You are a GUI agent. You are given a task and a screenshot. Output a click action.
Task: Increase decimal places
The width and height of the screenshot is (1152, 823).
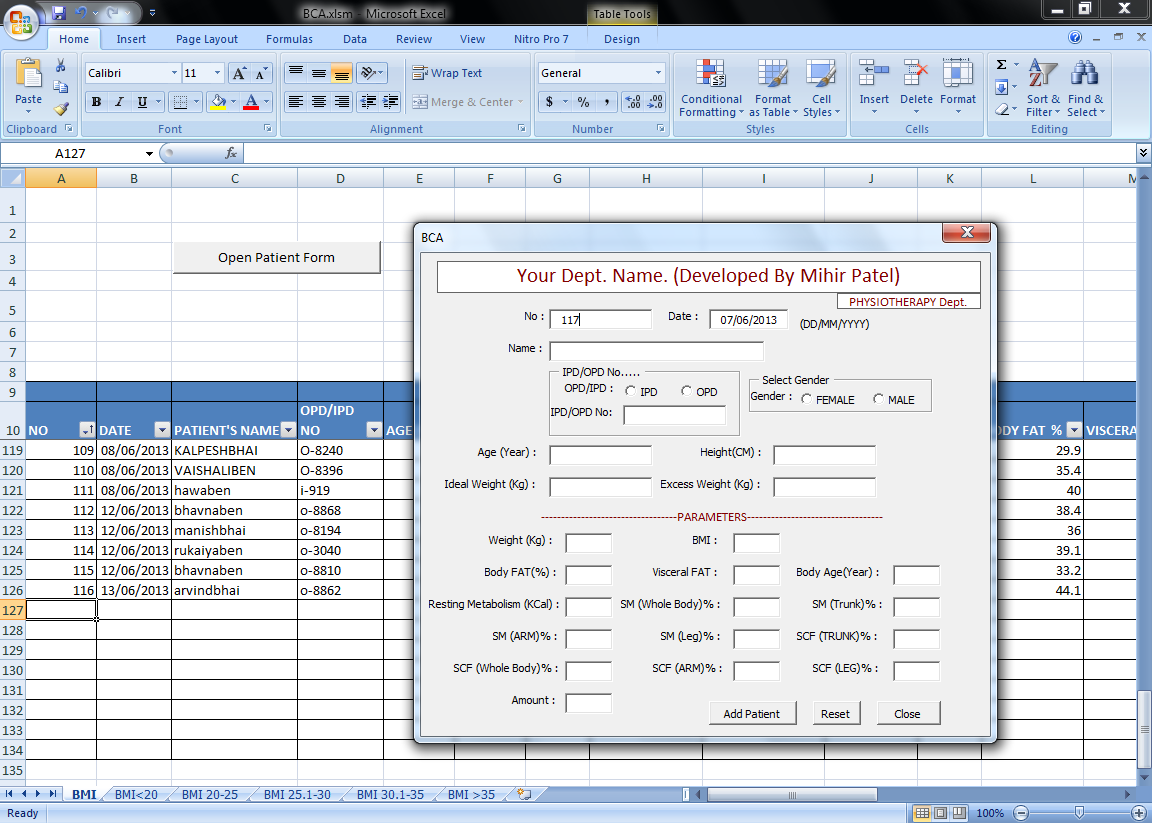(x=632, y=102)
